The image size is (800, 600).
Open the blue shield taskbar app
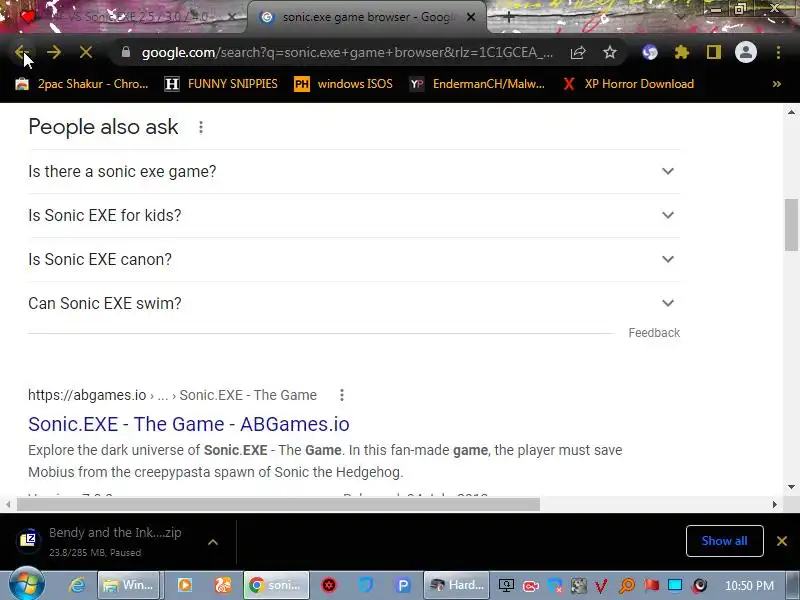click(366, 585)
